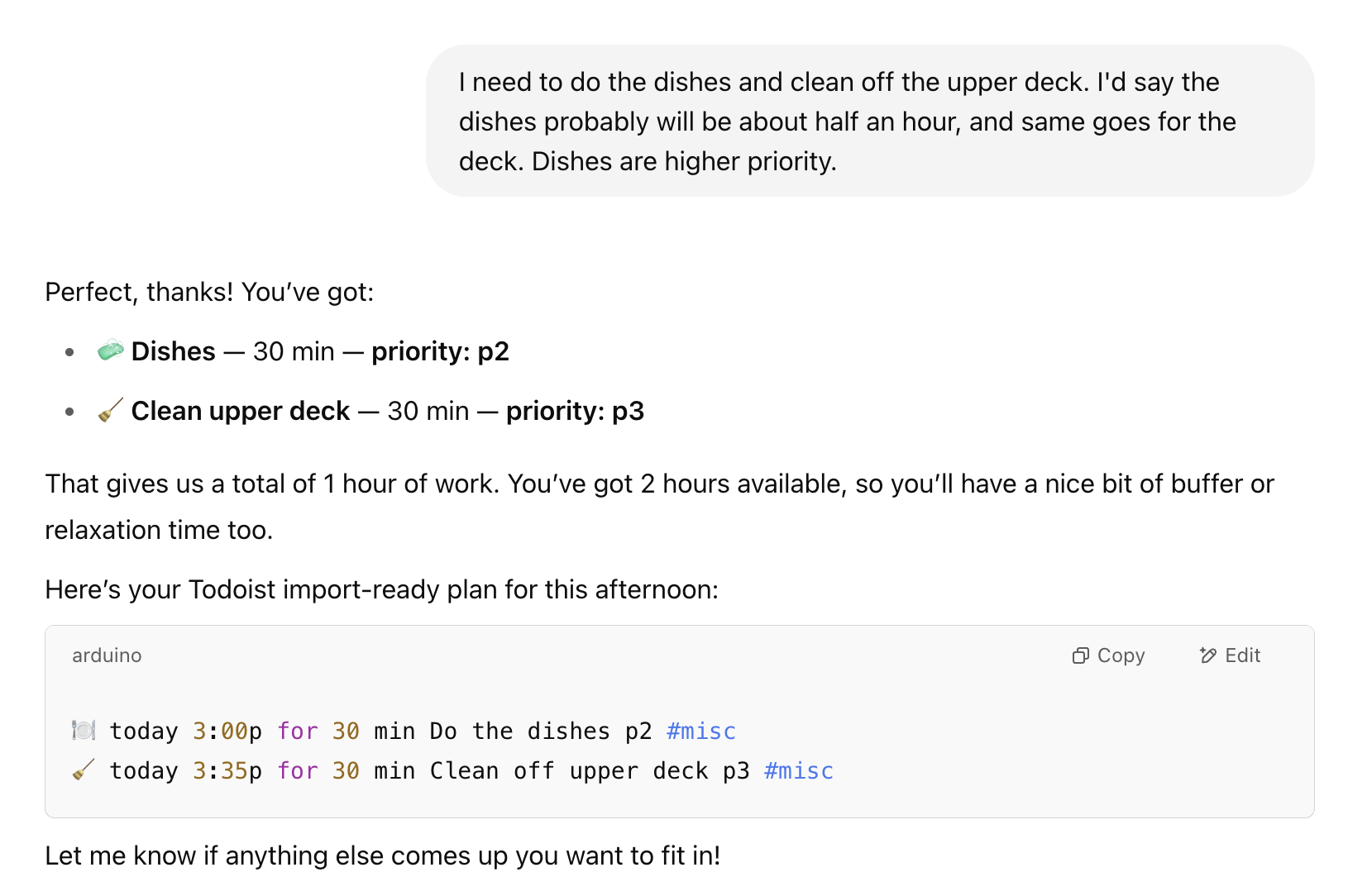
Task: Click the second #misc tag after p3
Action: tap(799, 770)
